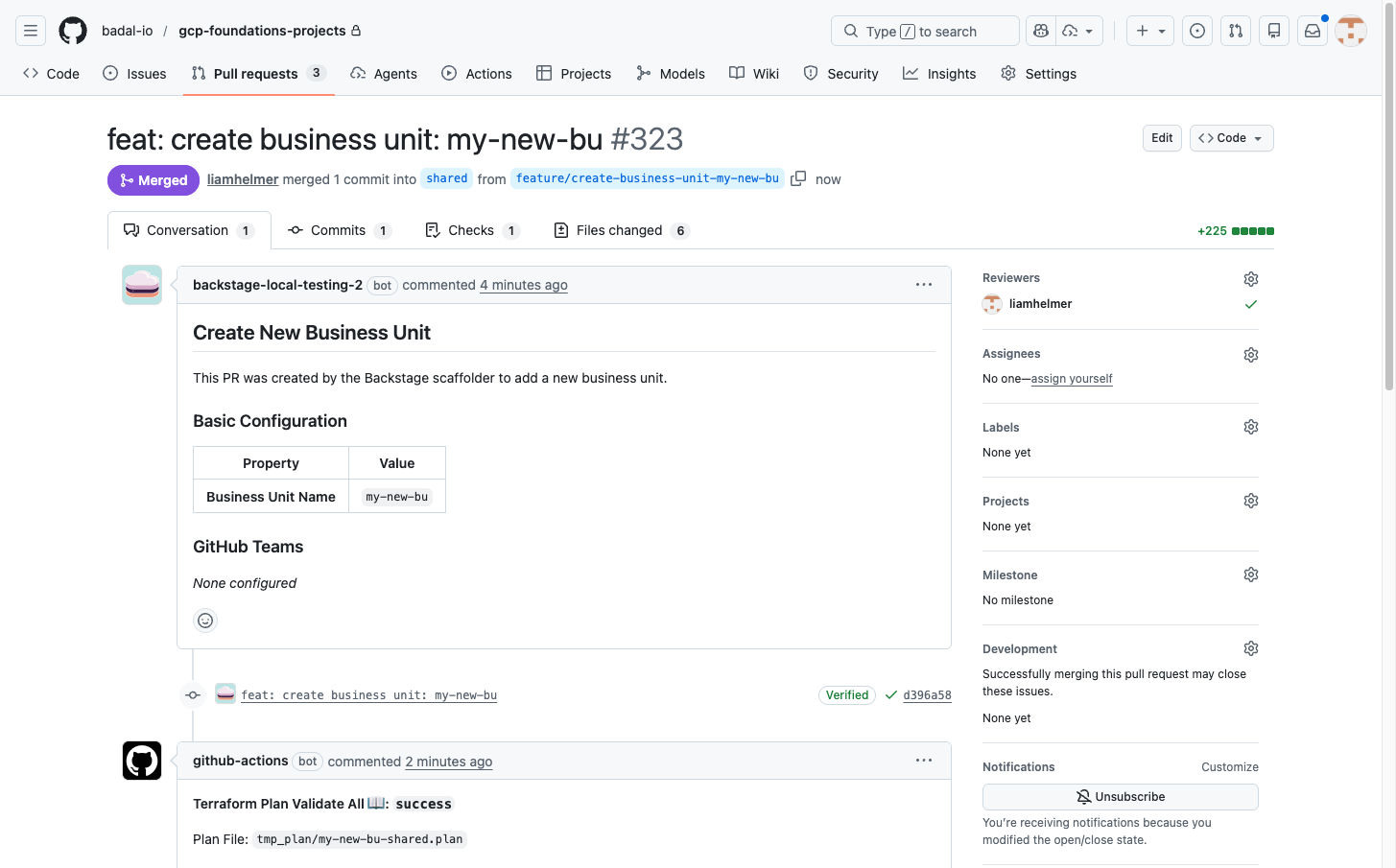The width and height of the screenshot is (1396, 868).
Task: Click the commit author avatar in timeline
Action: (x=225, y=693)
